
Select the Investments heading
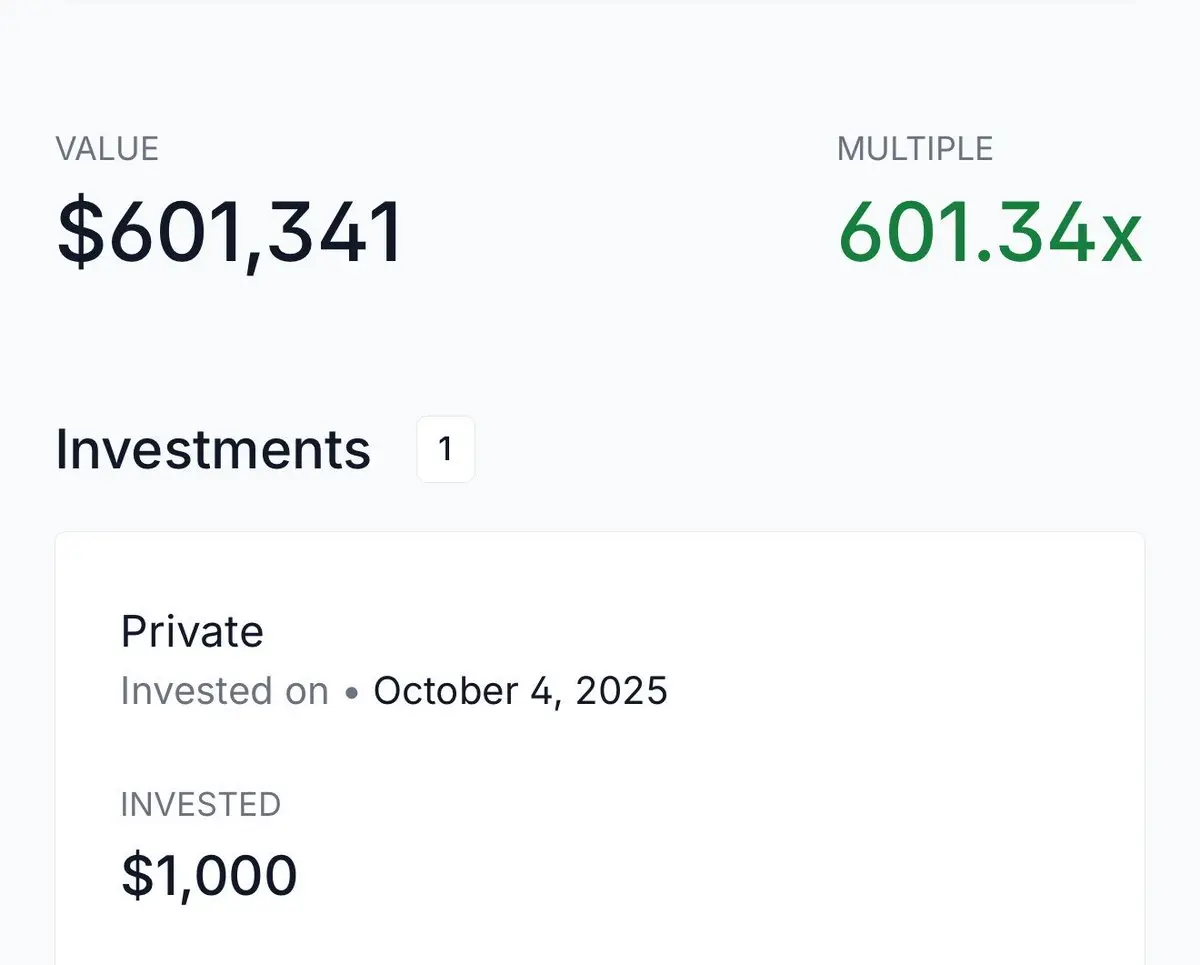213,449
